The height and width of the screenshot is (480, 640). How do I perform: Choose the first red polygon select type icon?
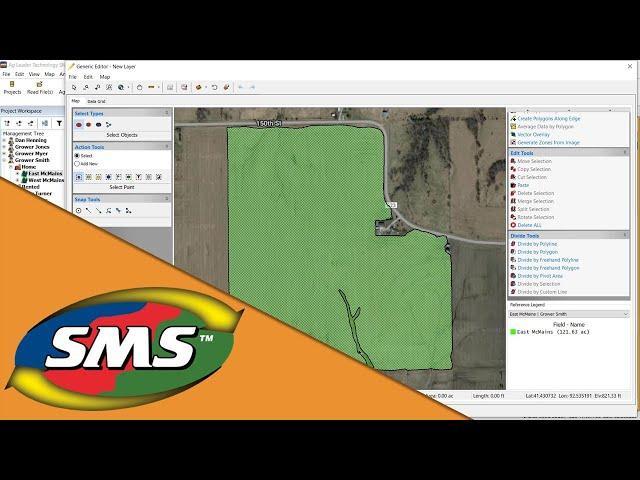(x=79, y=125)
